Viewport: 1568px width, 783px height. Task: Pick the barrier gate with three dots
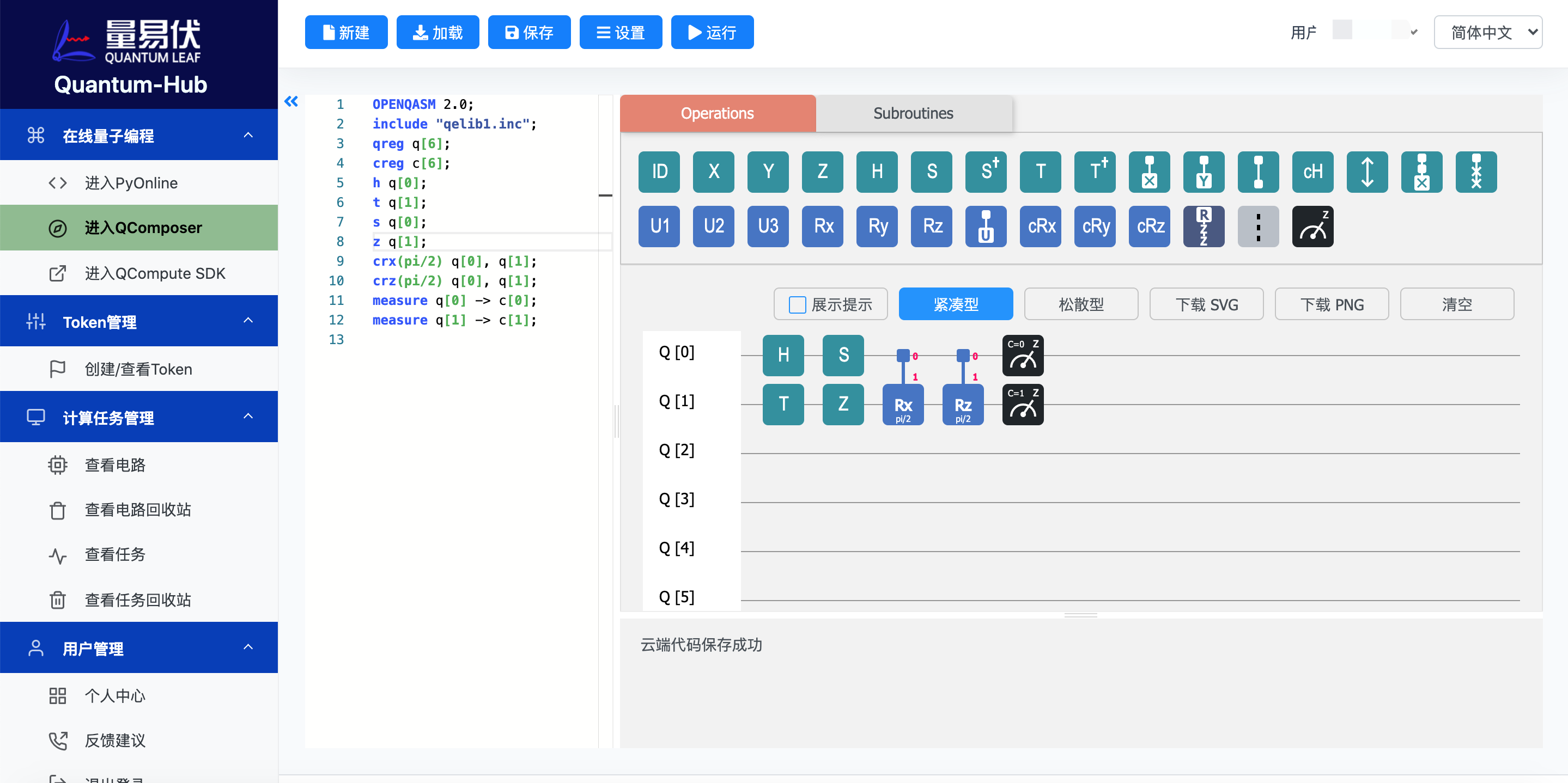(1258, 227)
